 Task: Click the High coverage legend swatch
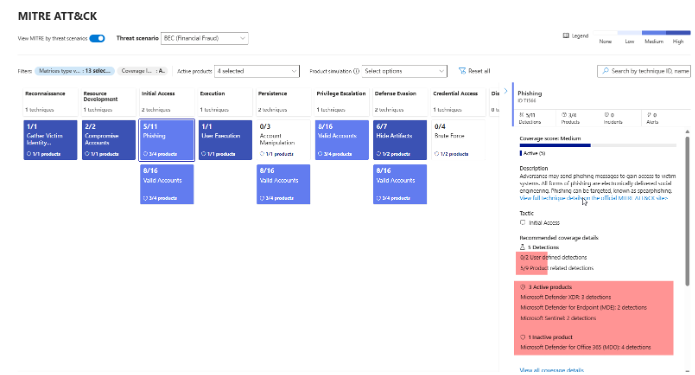(678, 33)
